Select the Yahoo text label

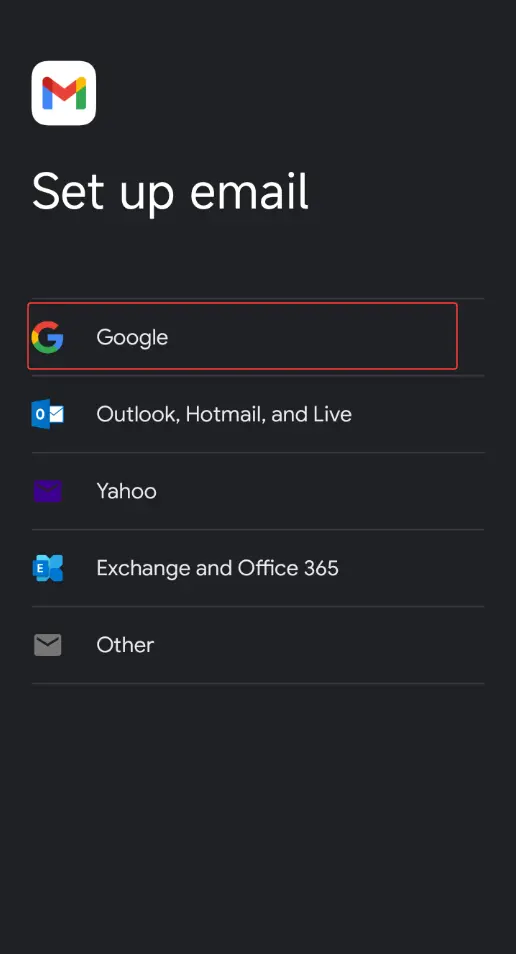coord(127,491)
